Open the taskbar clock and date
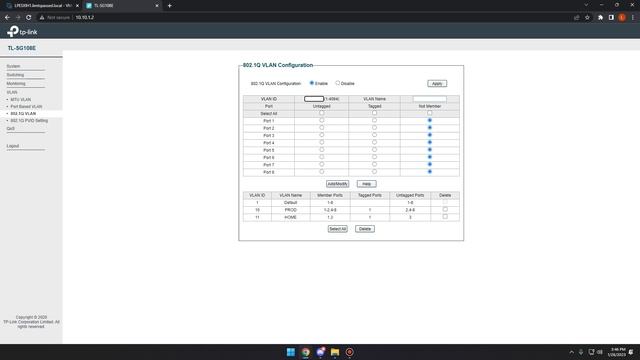 tap(616, 352)
